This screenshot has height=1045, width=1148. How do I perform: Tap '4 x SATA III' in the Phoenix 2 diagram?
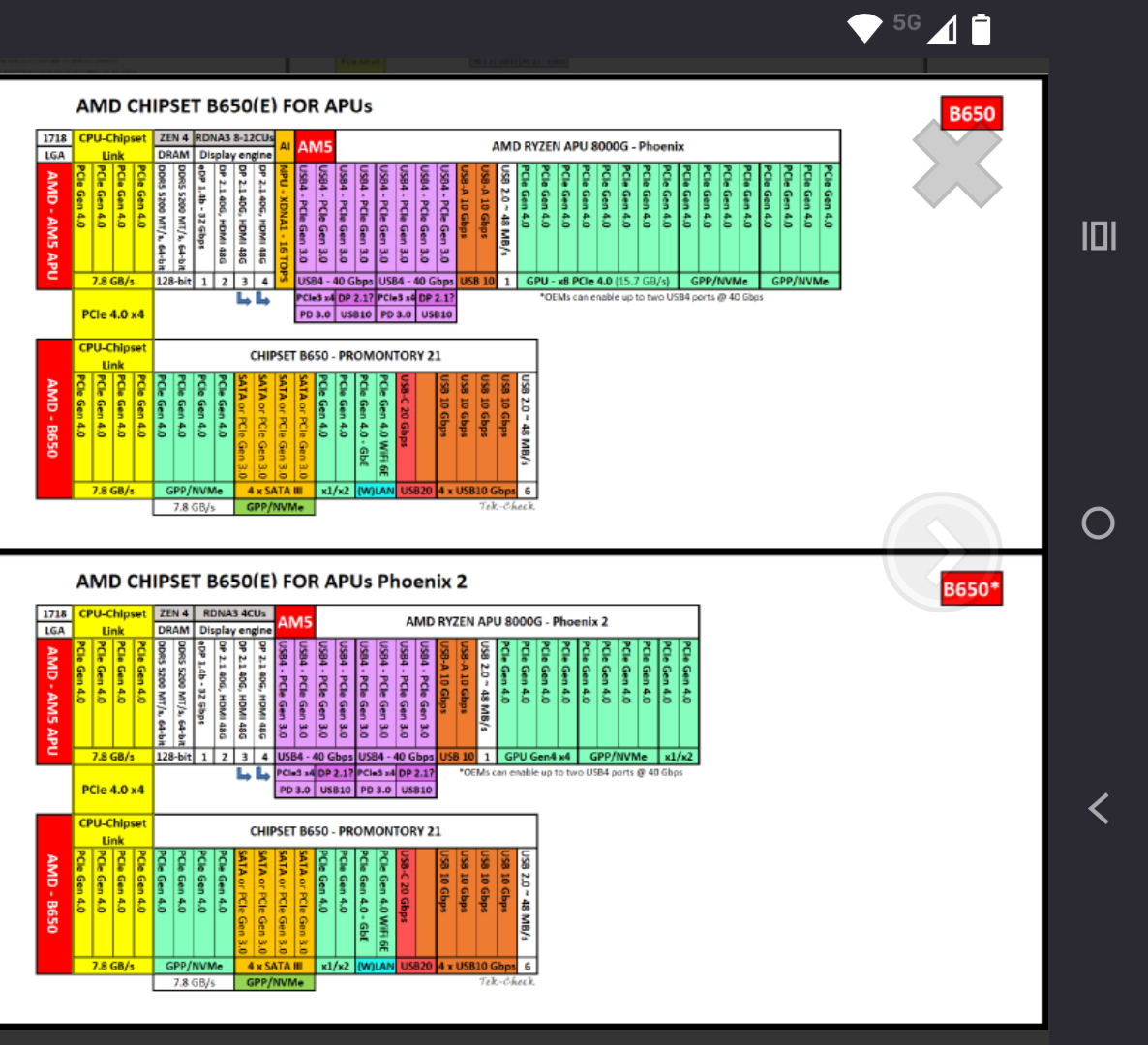point(275,966)
